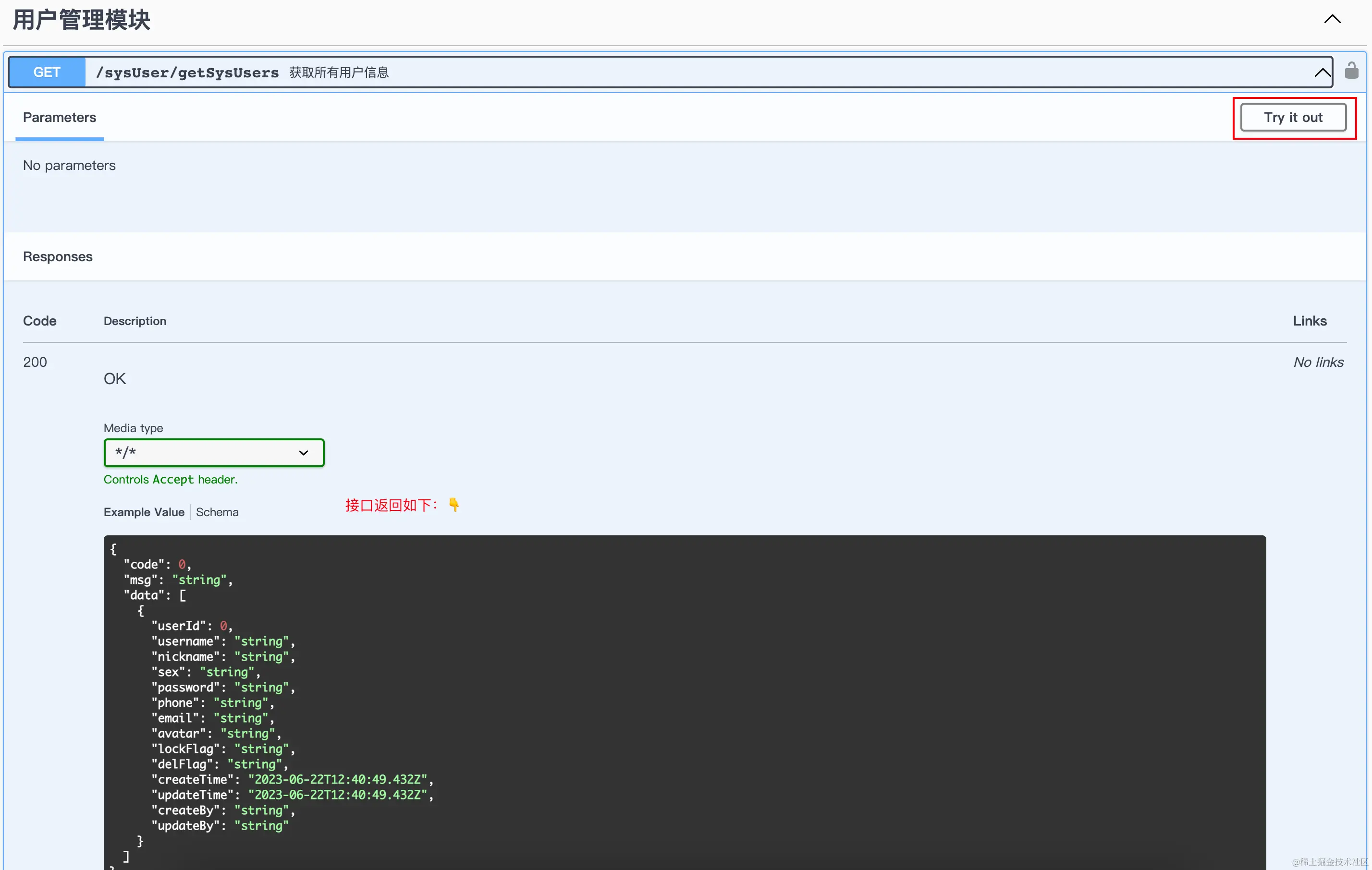Click the "username" line in example JSON
Image resolution: width=1372 pixels, height=870 pixels.
(223, 641)
